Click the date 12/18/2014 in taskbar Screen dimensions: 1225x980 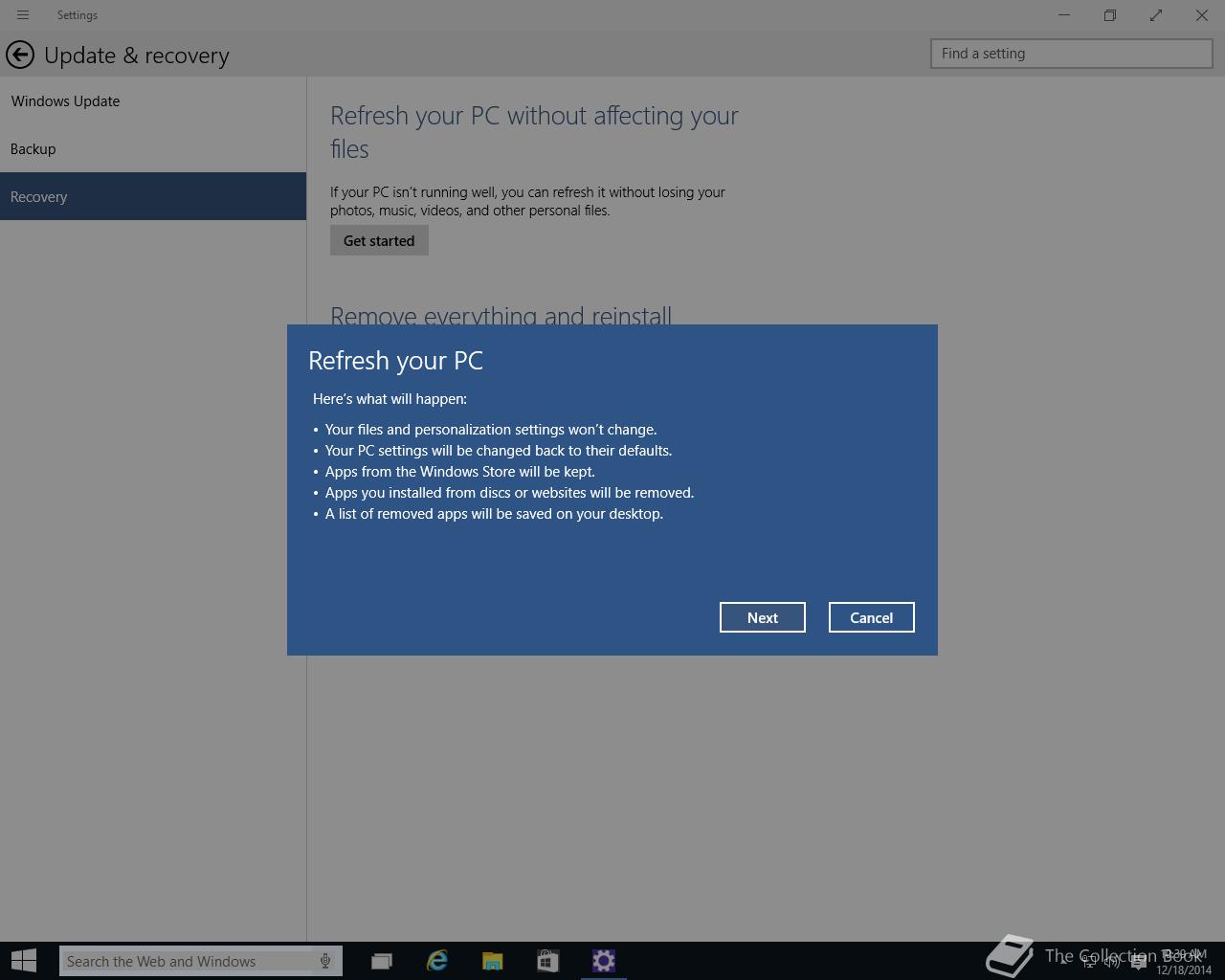point(1184,969)
